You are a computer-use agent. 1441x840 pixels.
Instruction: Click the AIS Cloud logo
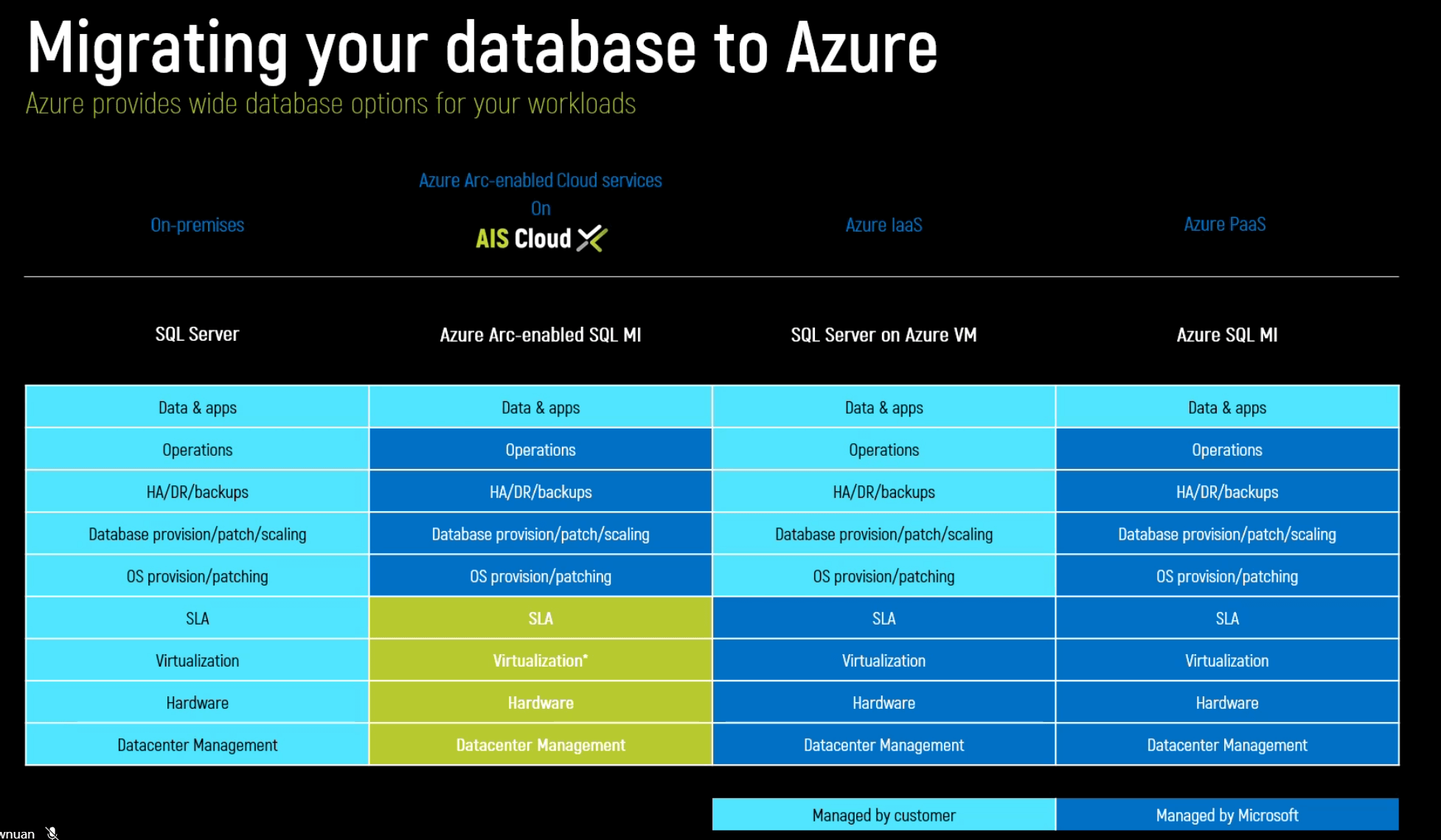coord(541,238)
